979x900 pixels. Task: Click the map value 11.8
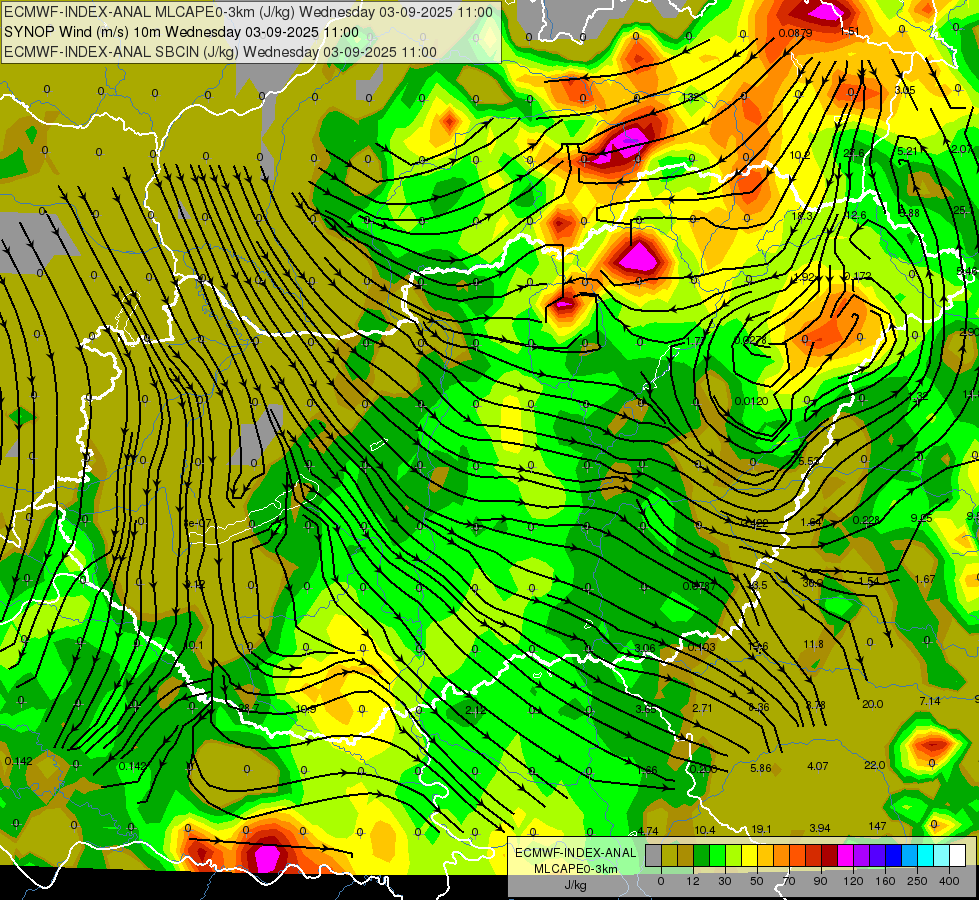click(813, 644)
